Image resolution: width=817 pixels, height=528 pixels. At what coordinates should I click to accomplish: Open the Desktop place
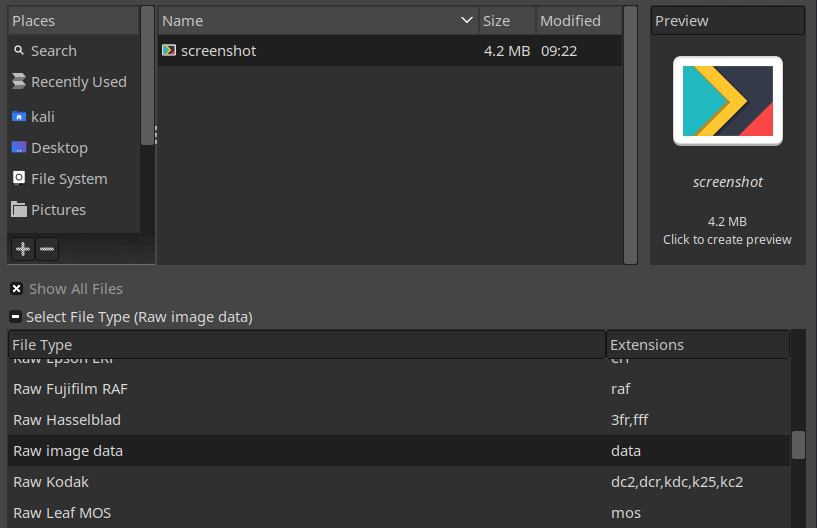click(x=73, y=148)
